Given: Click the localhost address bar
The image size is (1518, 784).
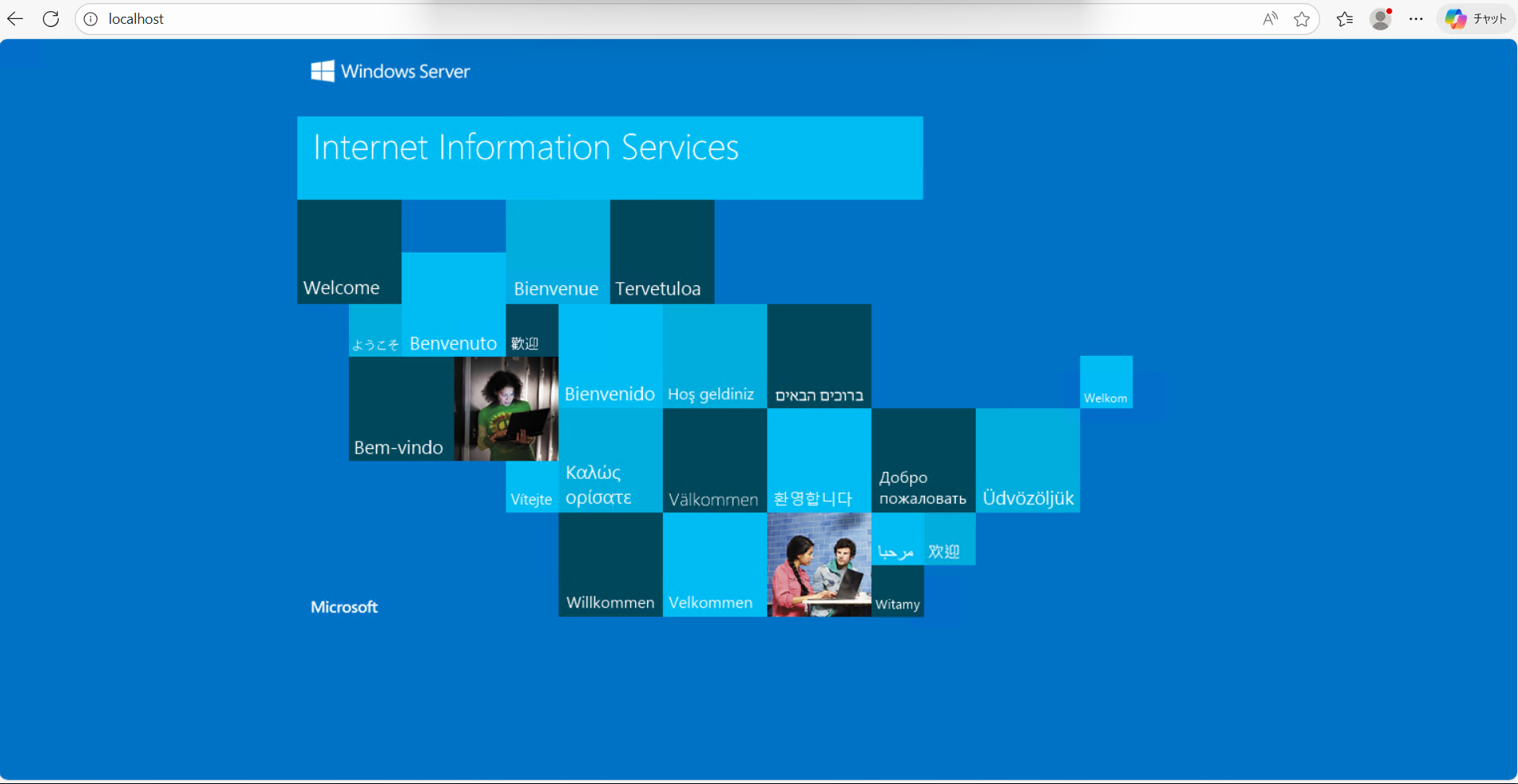Looking at the screenshot, I should pyautogui.click(x=636, y=19).
